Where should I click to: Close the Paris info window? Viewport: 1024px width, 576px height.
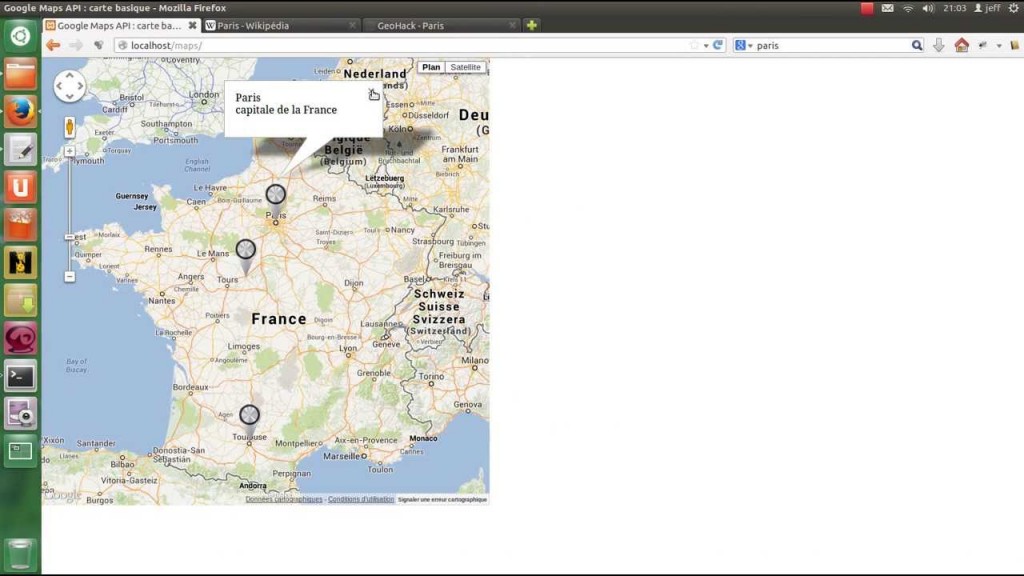[x=371, y=91]
